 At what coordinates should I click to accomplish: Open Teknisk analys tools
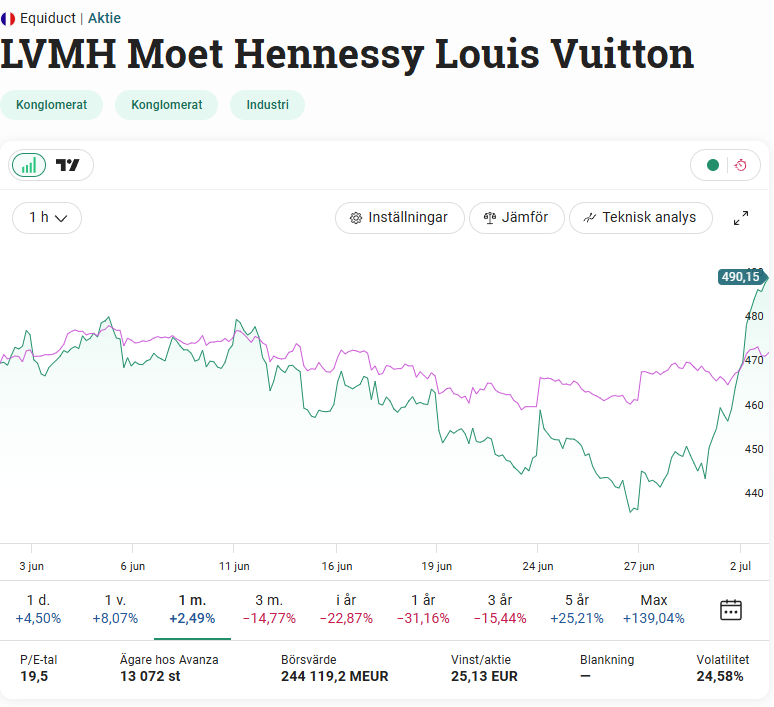[641, 218]
